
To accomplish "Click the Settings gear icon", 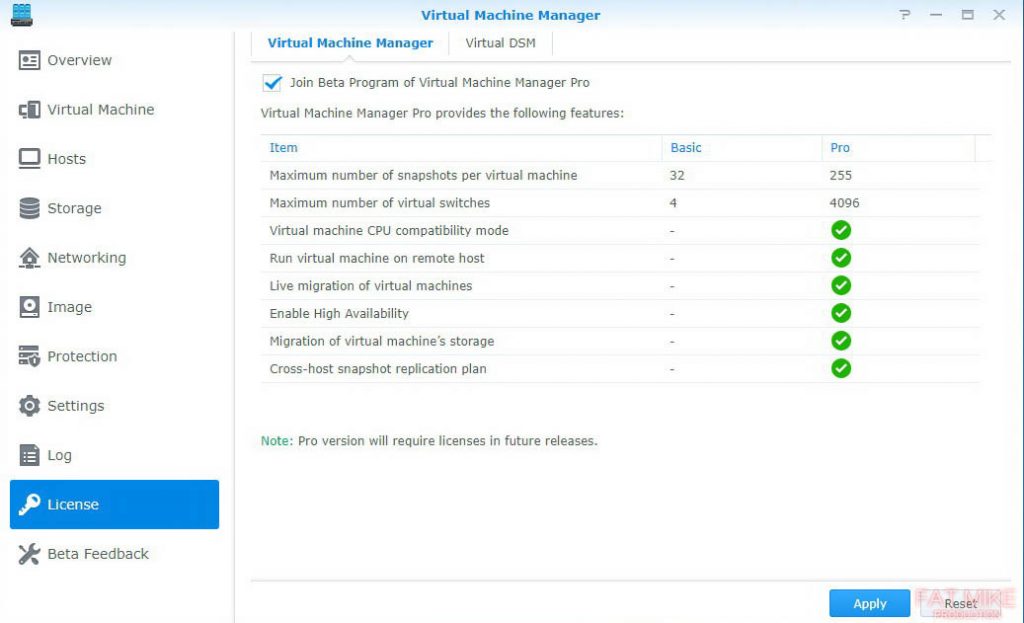I will 29,406.
